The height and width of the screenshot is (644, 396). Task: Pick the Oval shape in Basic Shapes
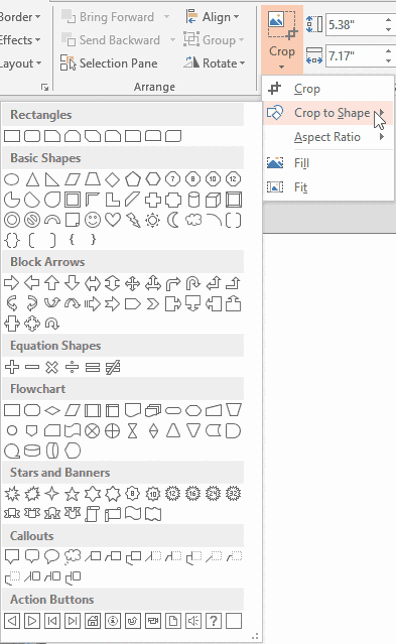(x=12, y=179)
